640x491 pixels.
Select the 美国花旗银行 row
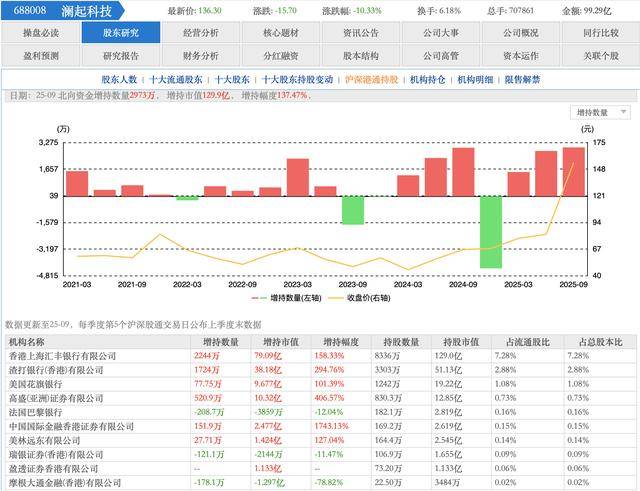(321, 384)
